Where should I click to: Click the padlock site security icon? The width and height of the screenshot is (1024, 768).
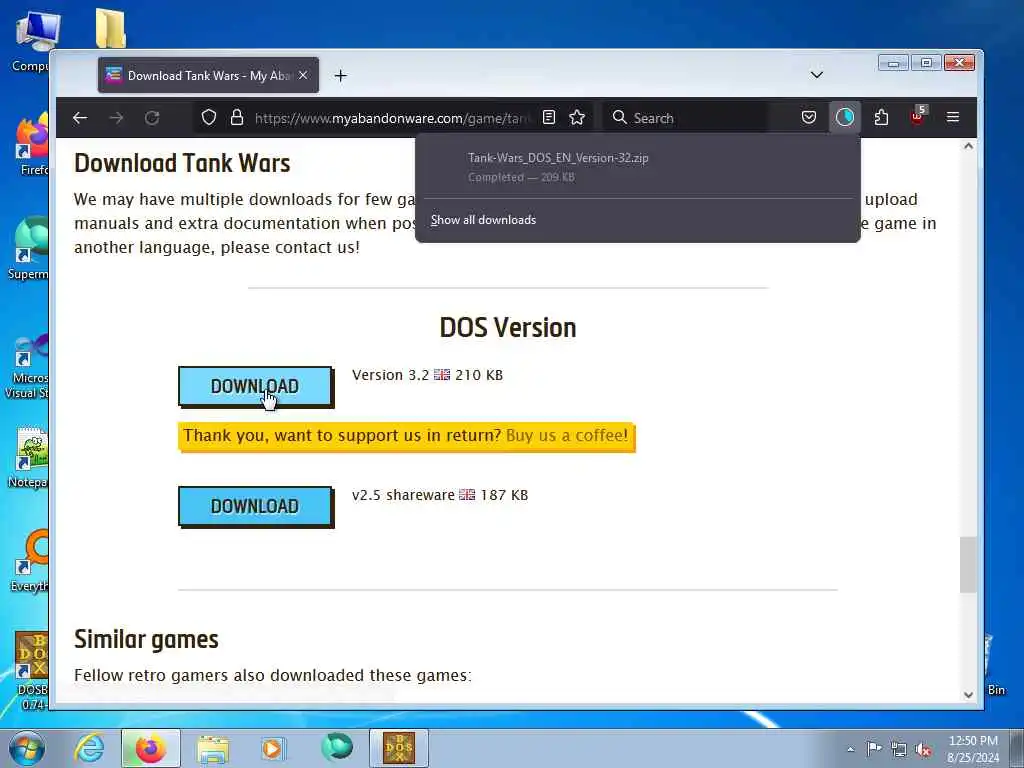237,118
